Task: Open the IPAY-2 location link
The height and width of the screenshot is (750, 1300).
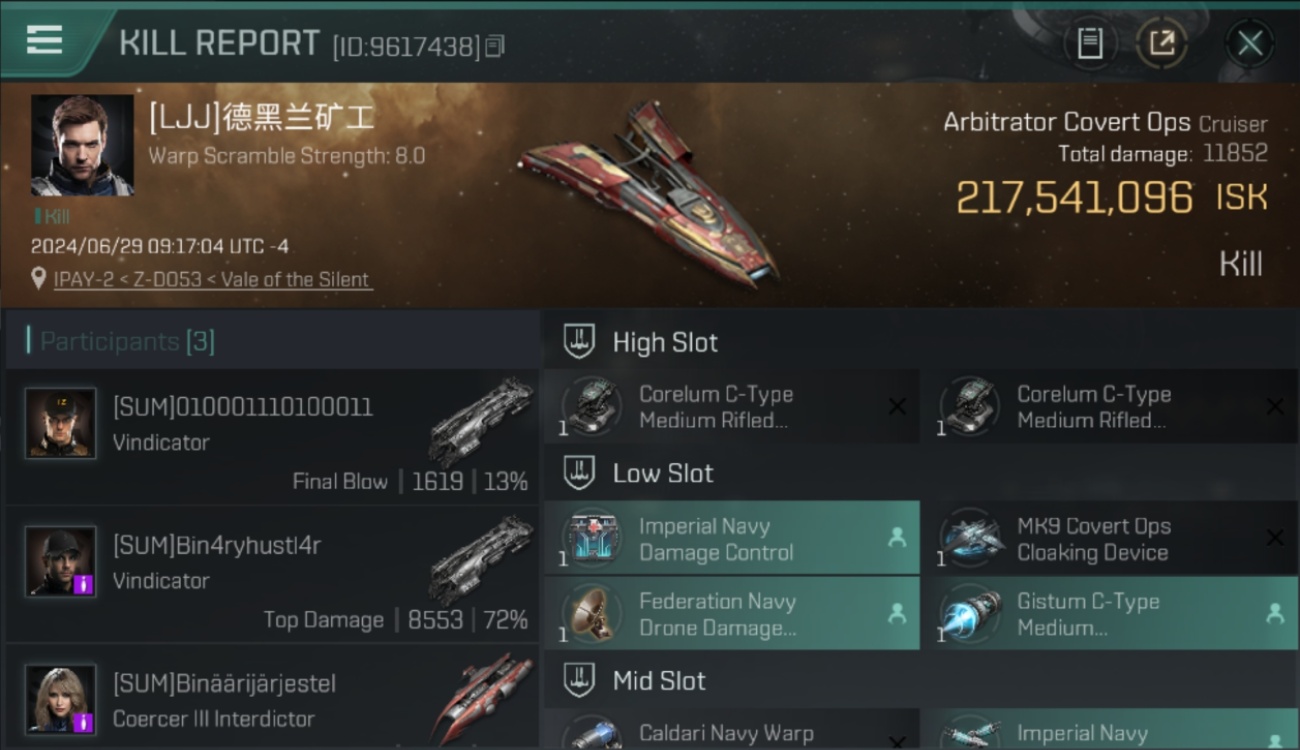Action: point(211,280)
